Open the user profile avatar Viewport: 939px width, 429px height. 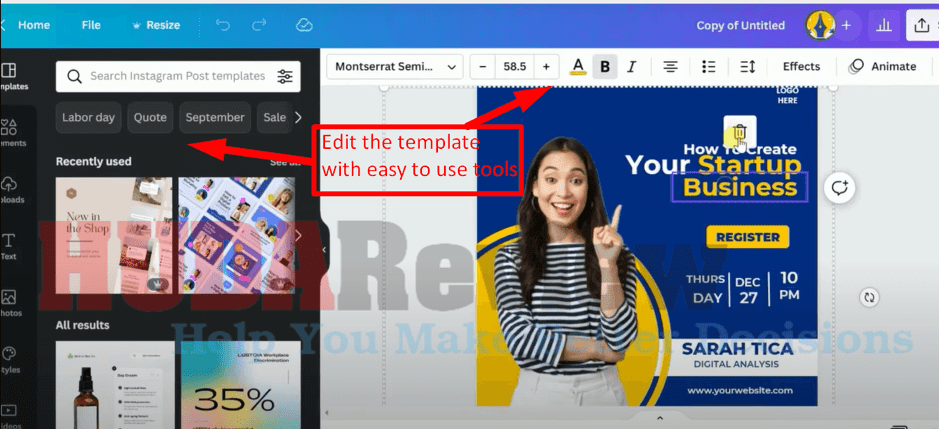point(820,25)
